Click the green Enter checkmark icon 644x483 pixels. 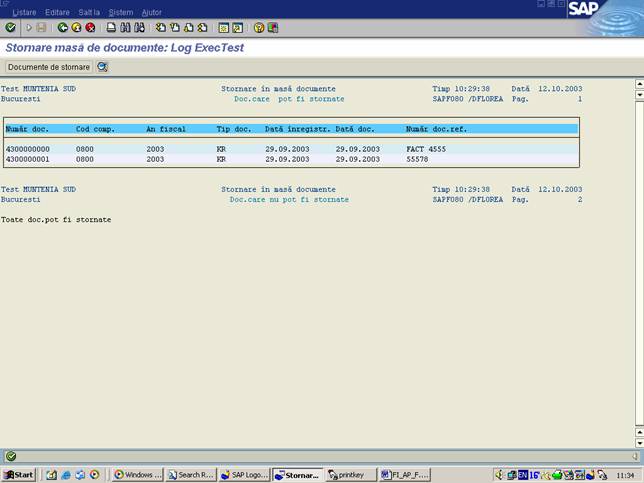tap(10, 28)
